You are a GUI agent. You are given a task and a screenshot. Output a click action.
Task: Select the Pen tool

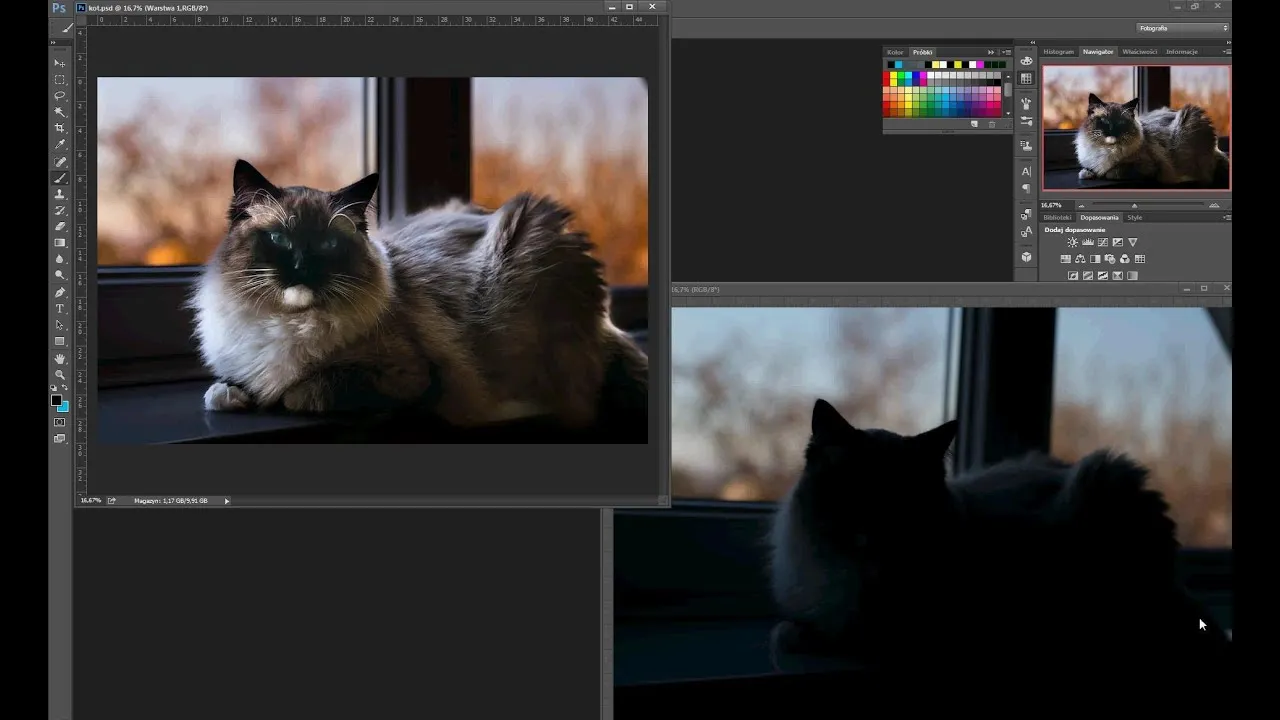(x=60, y=293)
